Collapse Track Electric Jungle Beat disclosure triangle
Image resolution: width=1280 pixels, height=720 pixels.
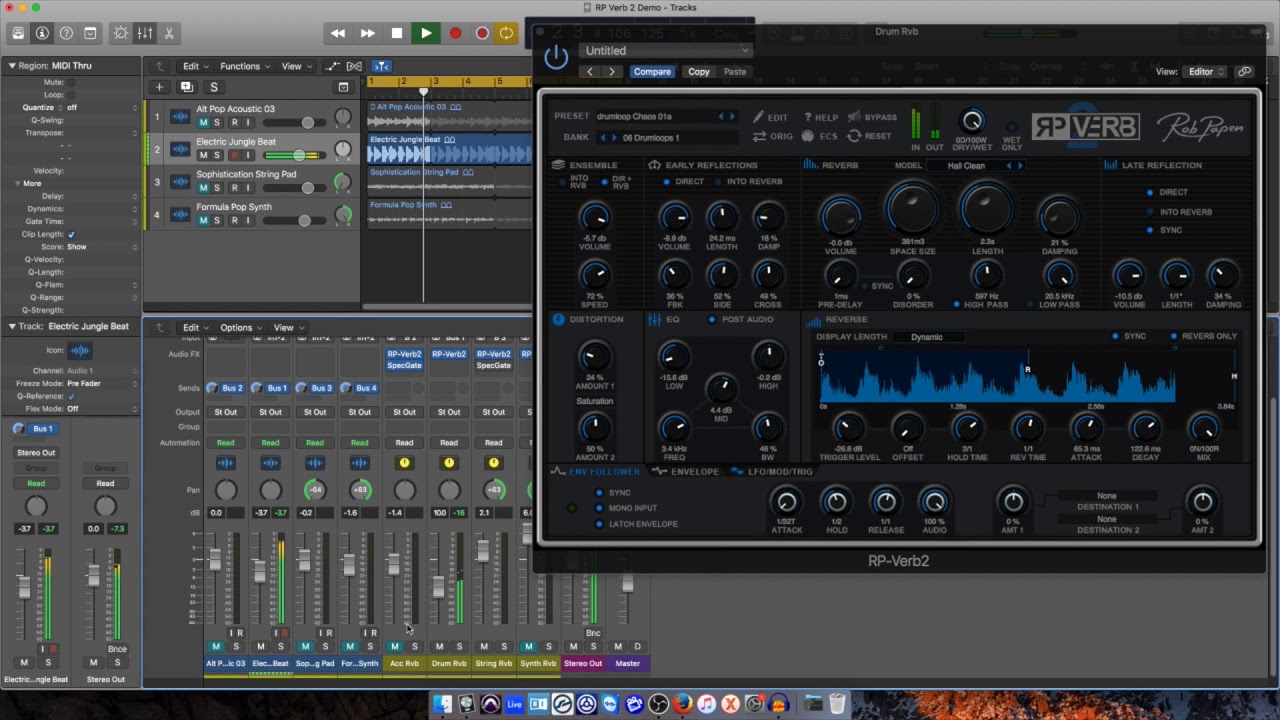[x=12, y=326]
